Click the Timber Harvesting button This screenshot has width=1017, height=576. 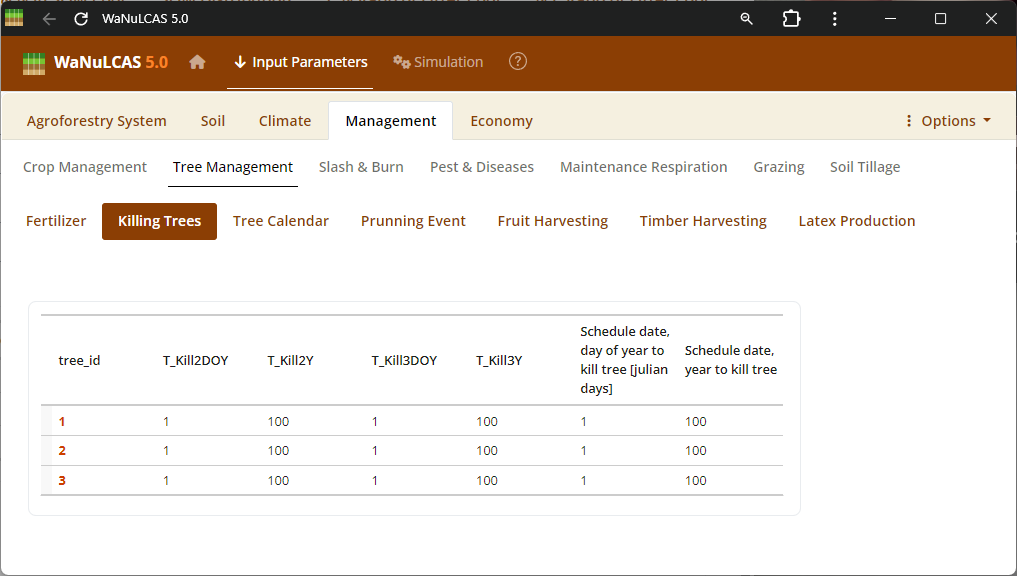[703, 221]
